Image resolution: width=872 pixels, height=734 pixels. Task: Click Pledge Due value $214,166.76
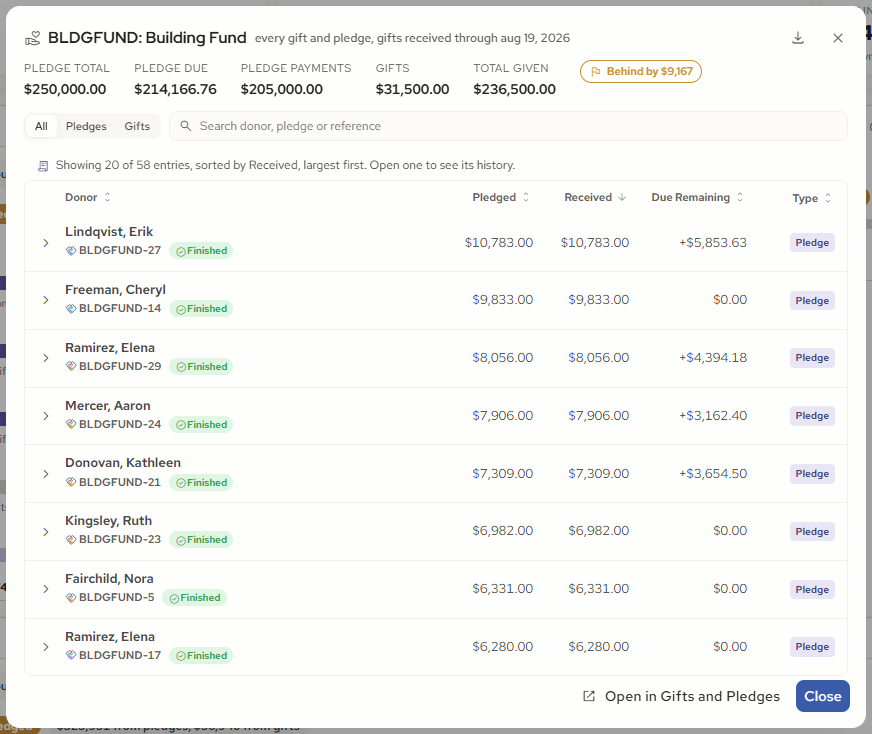point(175,89)
